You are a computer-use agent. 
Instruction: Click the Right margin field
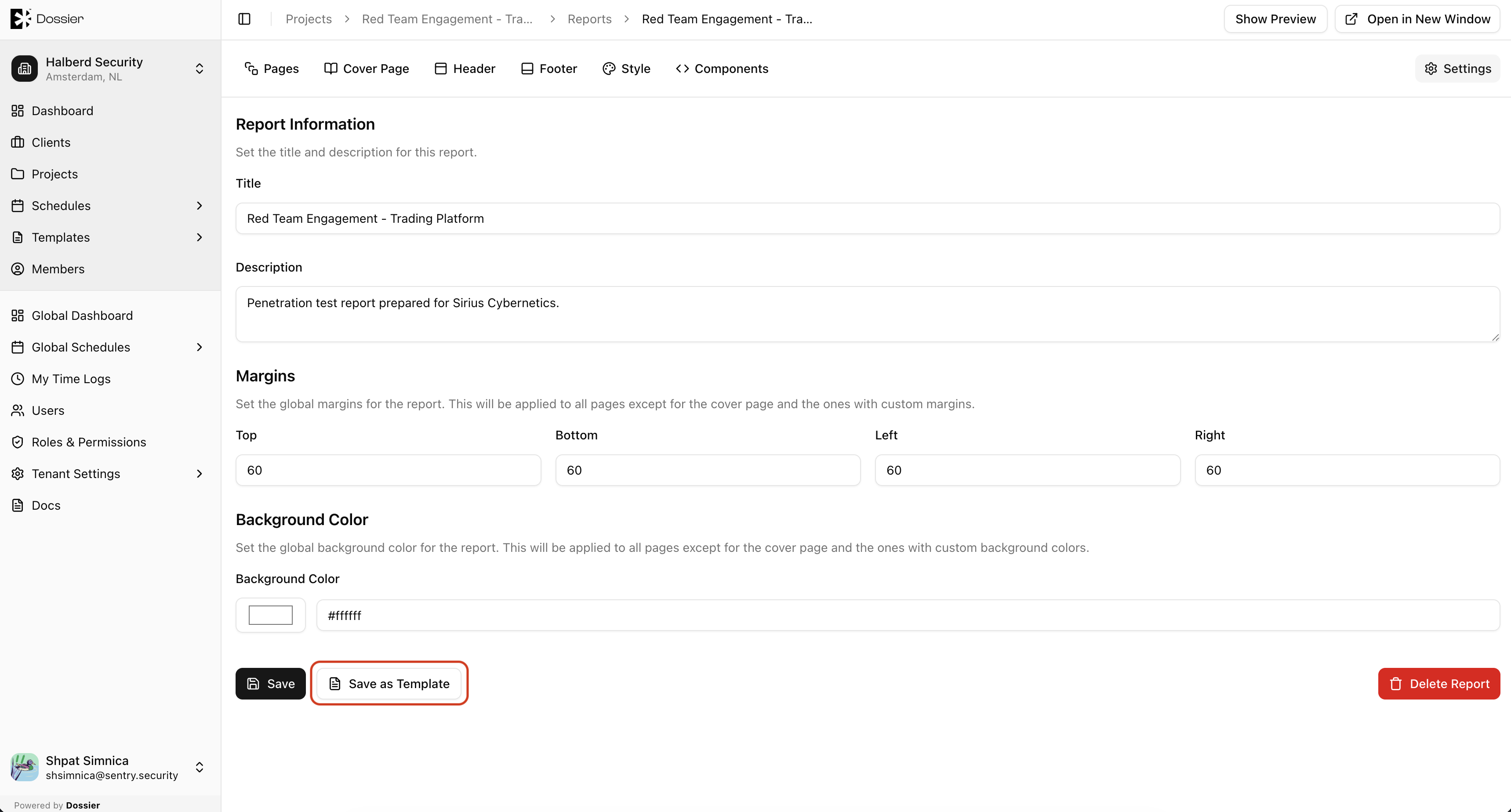pos(1348,470)
